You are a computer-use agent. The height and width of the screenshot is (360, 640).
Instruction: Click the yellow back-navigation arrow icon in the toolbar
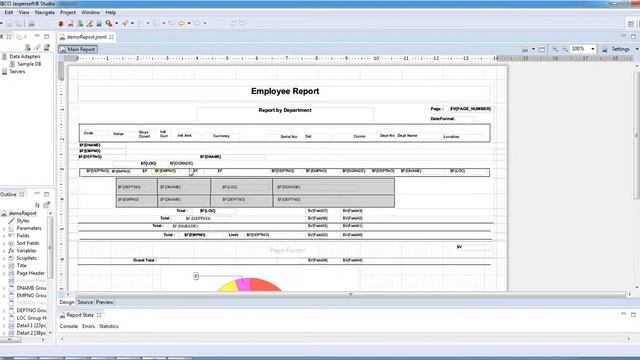pos(181,24)
